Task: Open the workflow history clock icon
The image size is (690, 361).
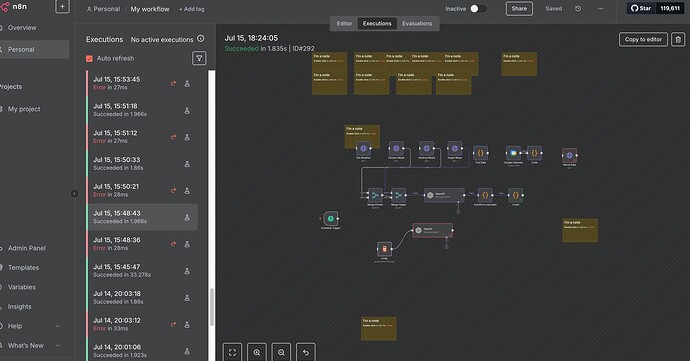Action: [578, 9]
